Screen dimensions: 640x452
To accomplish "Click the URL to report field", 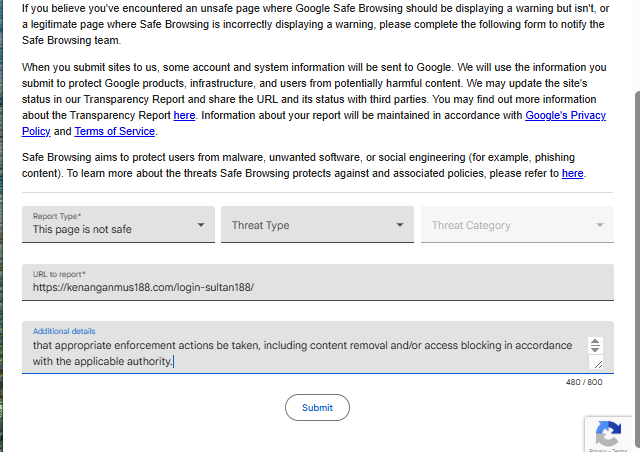I will (x=318, y=283).
